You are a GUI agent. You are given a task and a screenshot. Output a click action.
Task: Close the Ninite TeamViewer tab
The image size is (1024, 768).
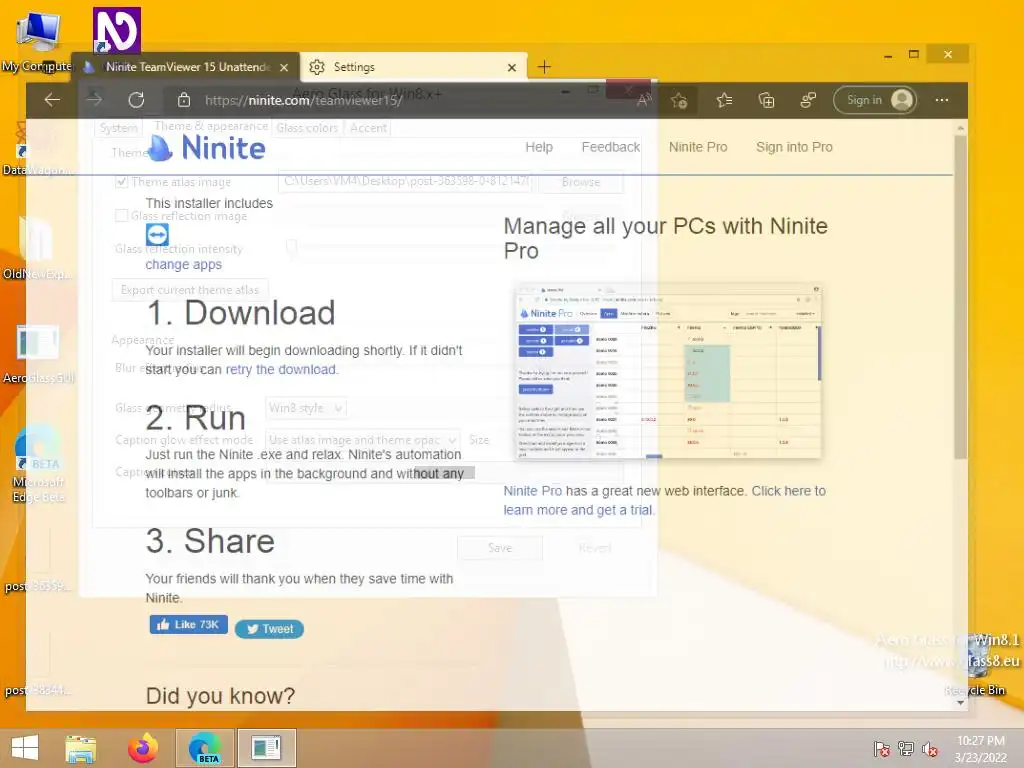click(284, 67)
